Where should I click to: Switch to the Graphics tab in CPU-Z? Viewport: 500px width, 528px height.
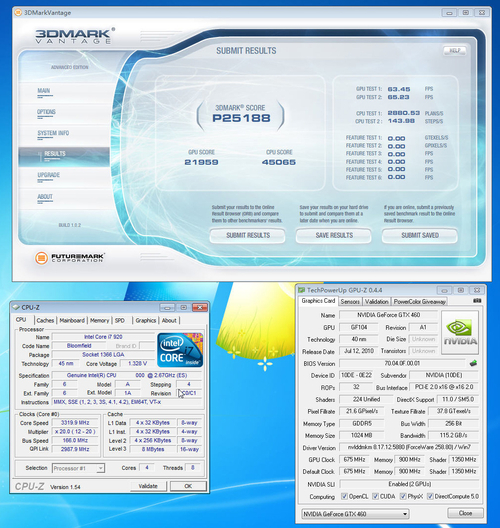[x=145, y=320]
